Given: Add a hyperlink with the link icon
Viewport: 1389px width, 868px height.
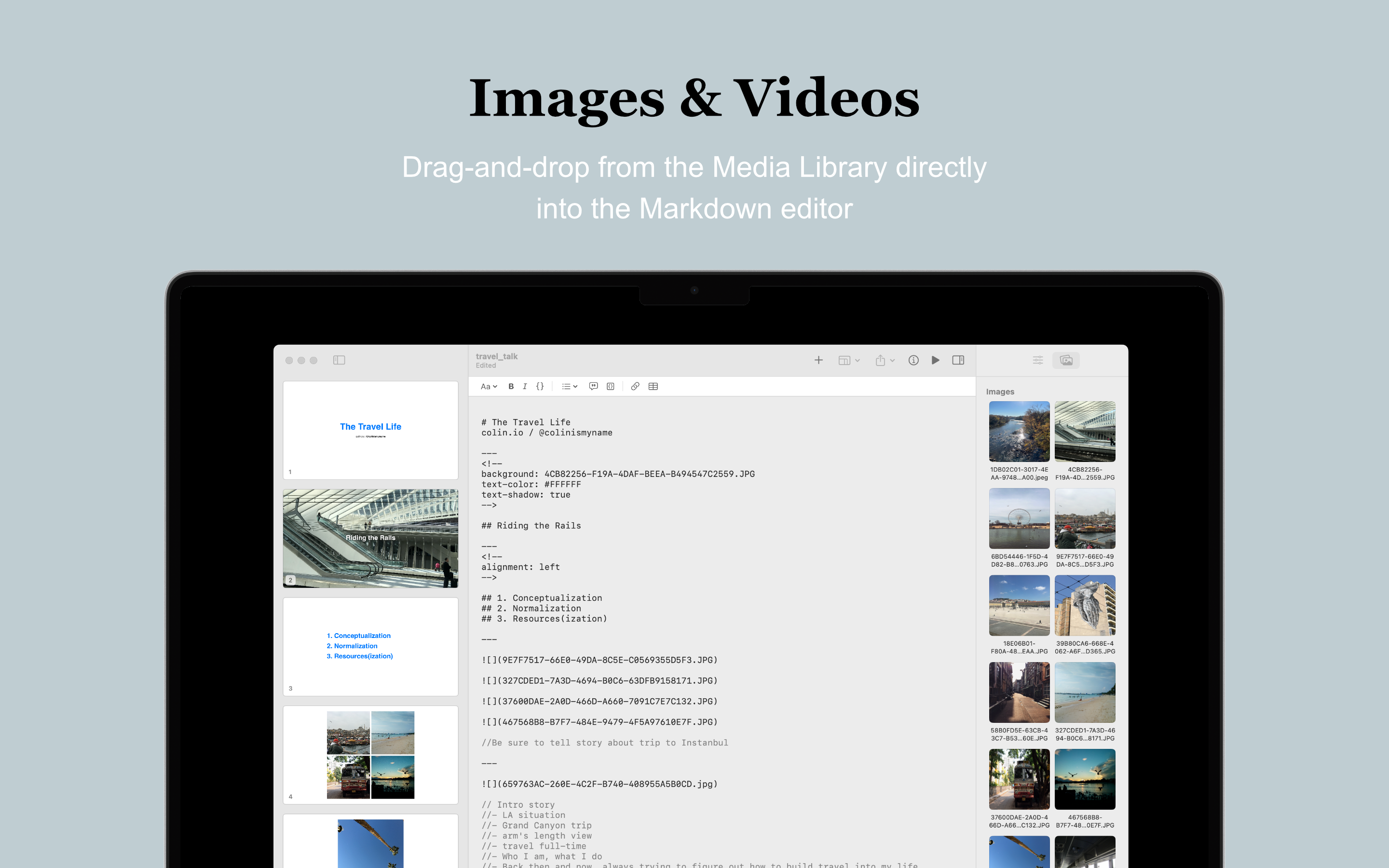Looking at the screenshot, I should click(635, 386).
